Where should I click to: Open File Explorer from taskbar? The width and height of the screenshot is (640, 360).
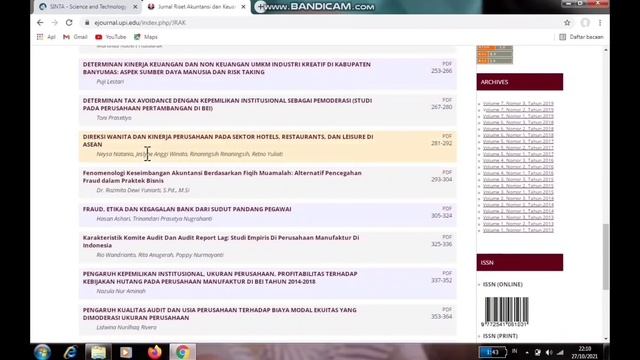[x=98, y=352]
